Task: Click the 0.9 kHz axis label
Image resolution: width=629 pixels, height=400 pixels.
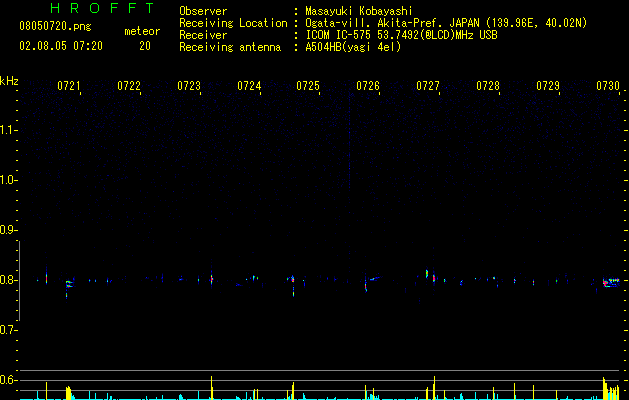Action: 9,230
